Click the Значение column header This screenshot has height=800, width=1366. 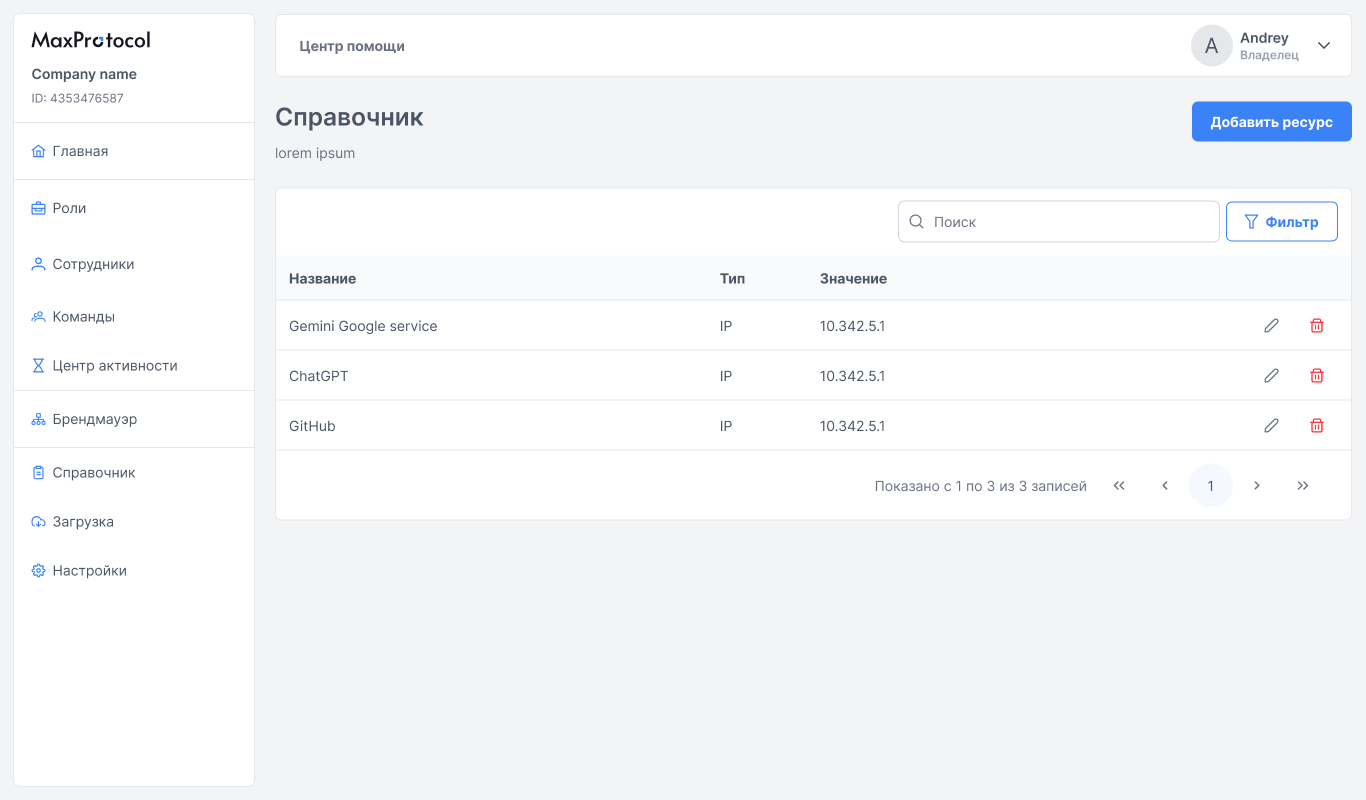tap(853, 278)
